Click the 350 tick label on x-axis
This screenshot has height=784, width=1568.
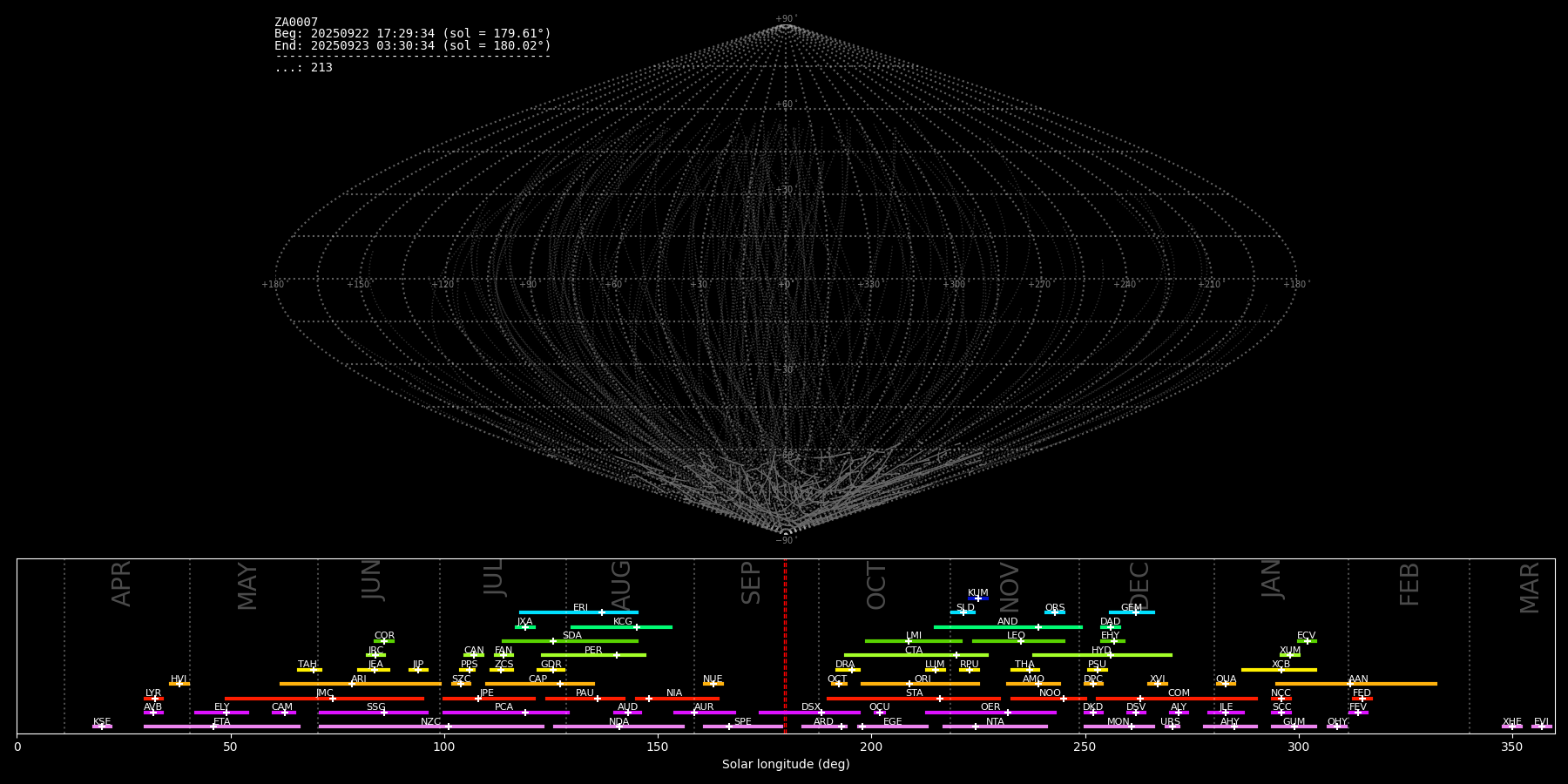[1512, 747]
